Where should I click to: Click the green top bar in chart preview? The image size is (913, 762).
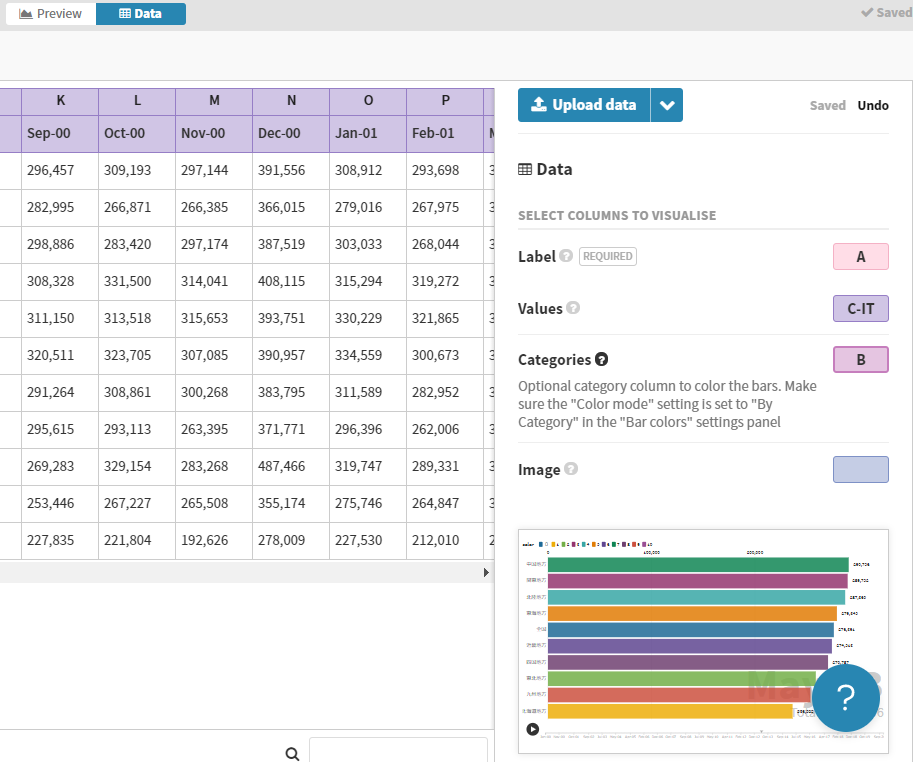[698, 565]
